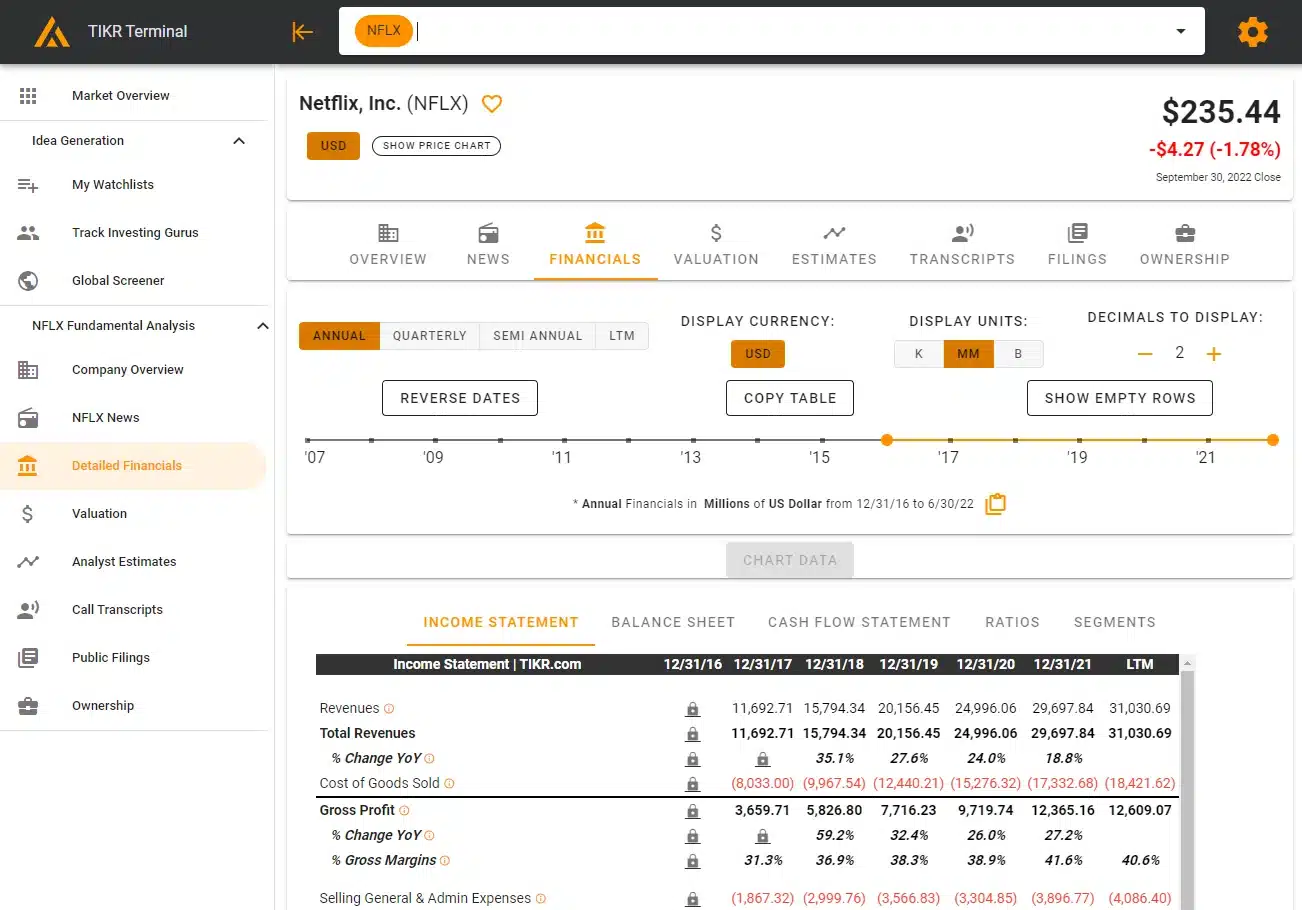Screen dimensions: 1302x910
Task: Add Netflix to favorites with heart icon
Action: point(491,104)
